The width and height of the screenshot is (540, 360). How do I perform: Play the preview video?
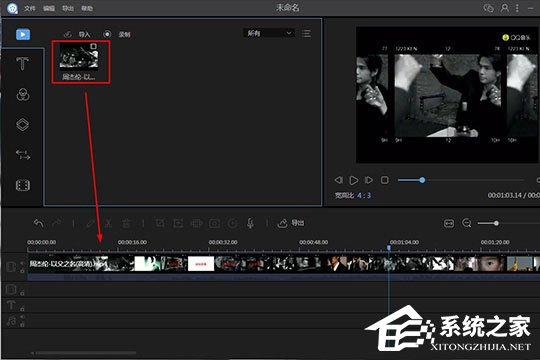(354, 180)
